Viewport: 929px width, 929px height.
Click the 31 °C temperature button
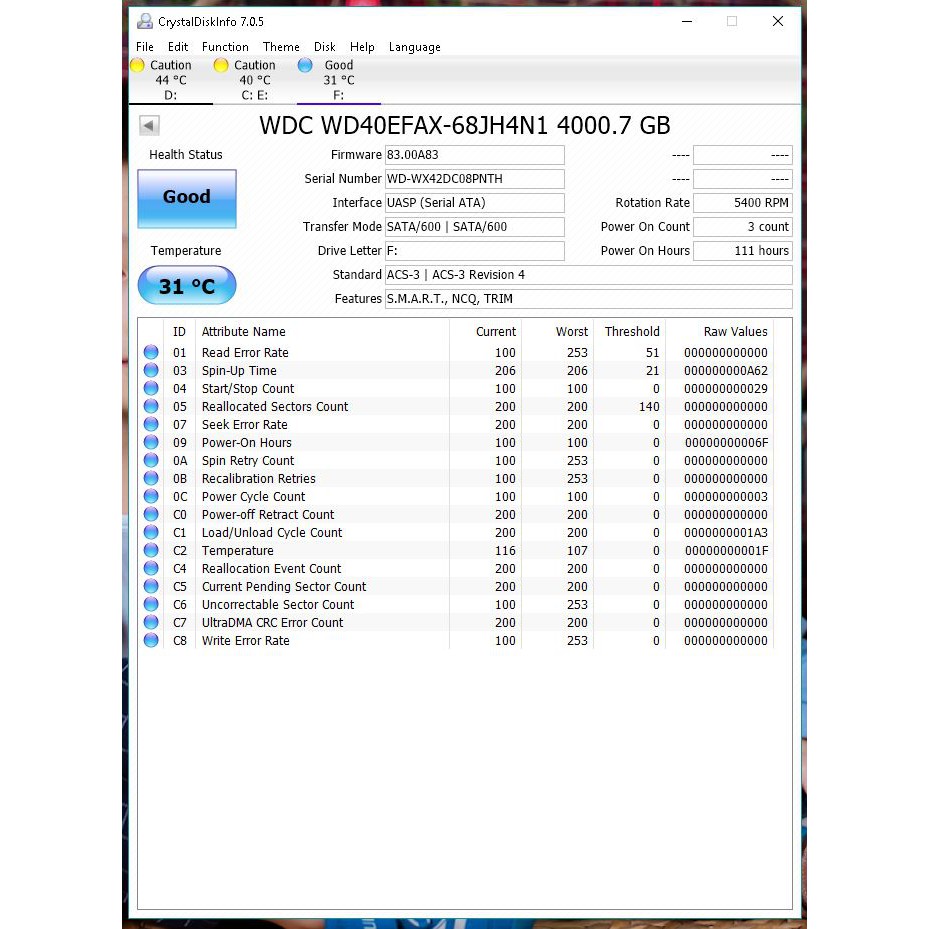point(186,285)
